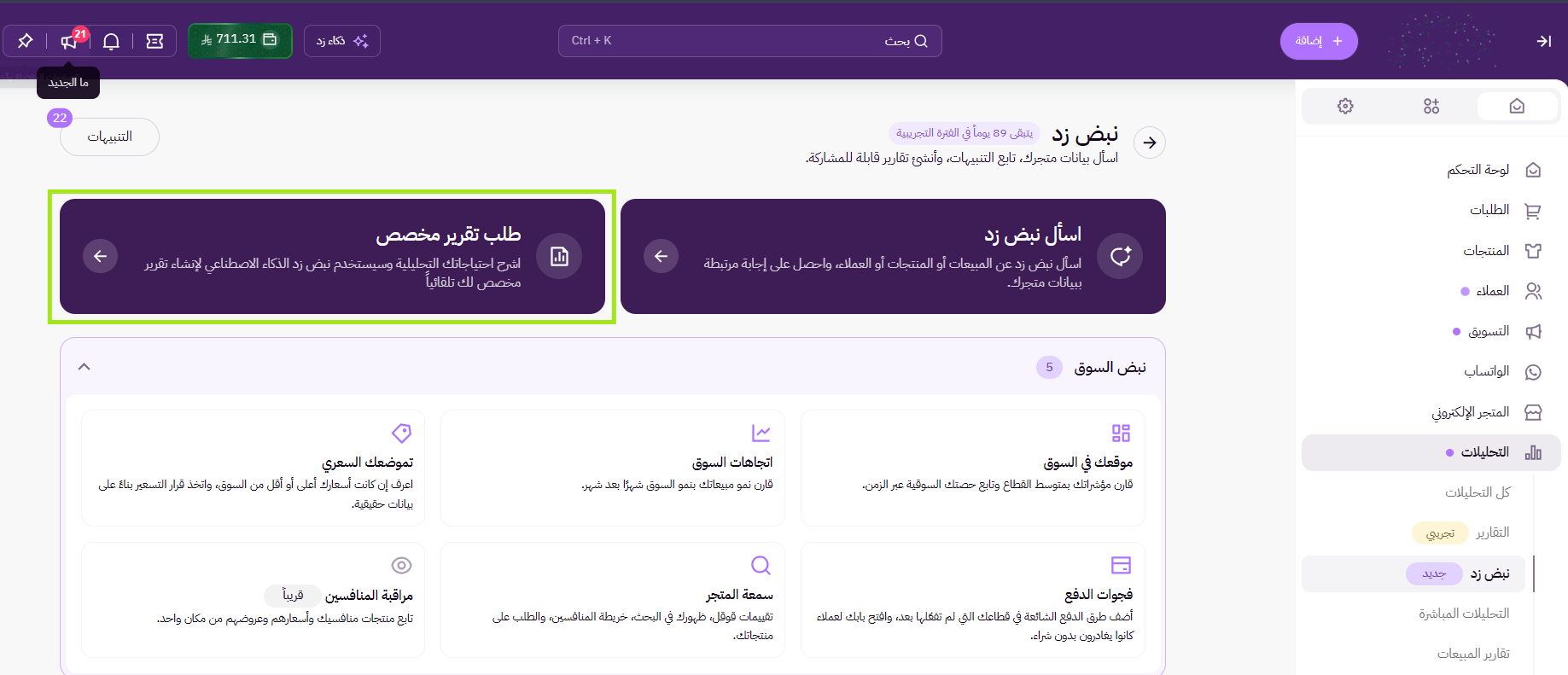Open the wallet balance 711.31 button
Viewport: 1568px width, 675px height.
click(x=240, y=40)
